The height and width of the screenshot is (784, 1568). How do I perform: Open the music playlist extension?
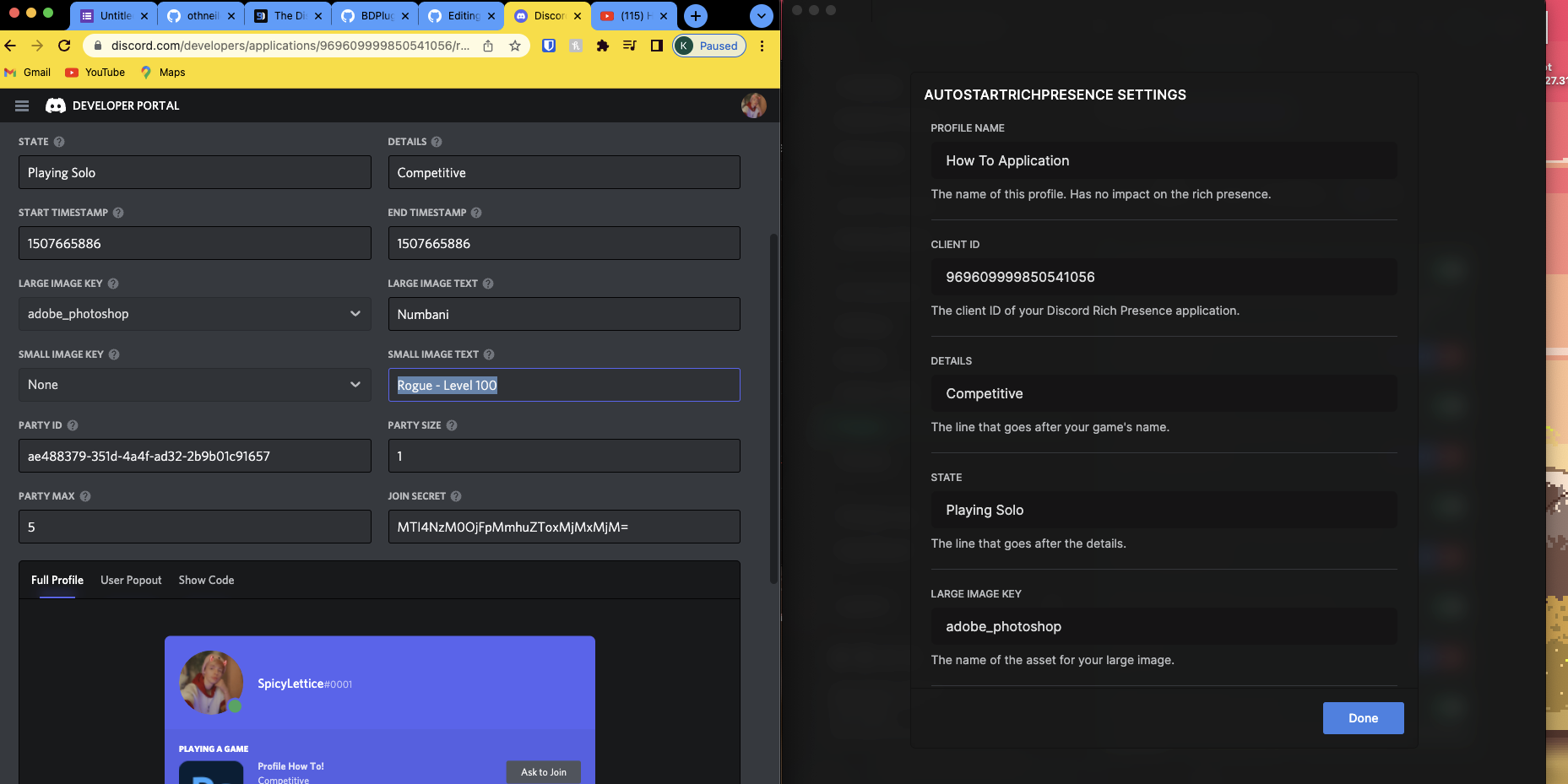coord(629,46)
